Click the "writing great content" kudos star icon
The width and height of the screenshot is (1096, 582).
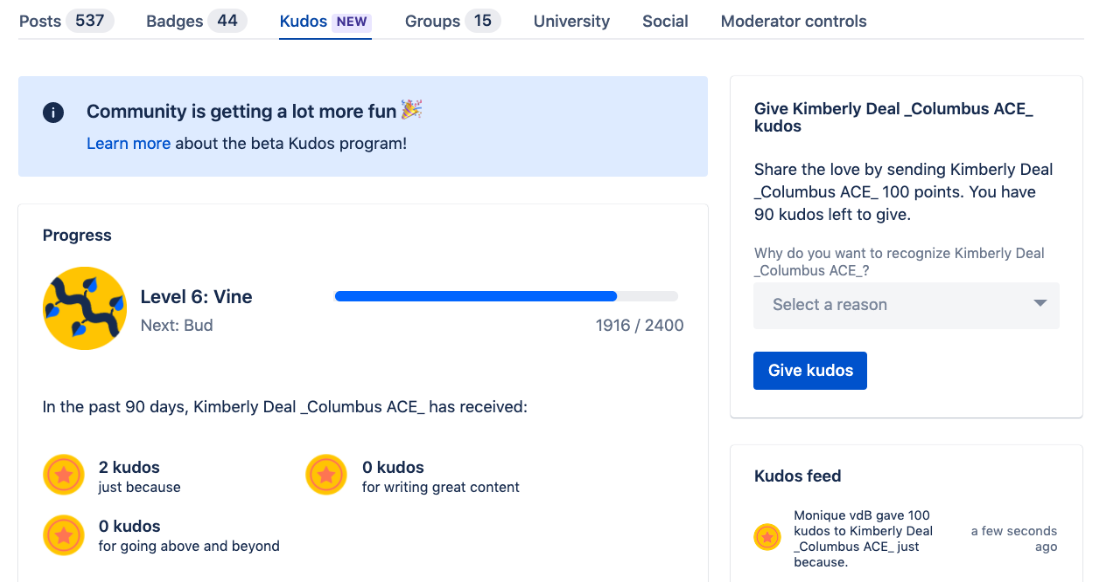point(326,475)
